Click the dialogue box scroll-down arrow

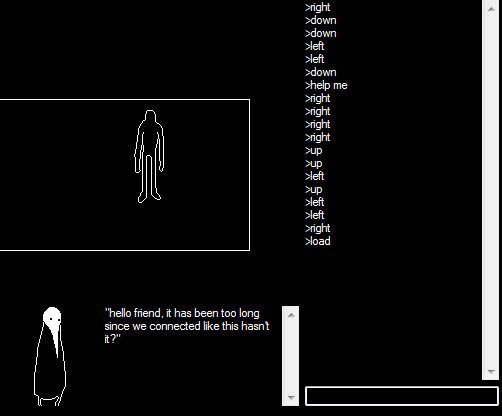[x=291, y=397]
